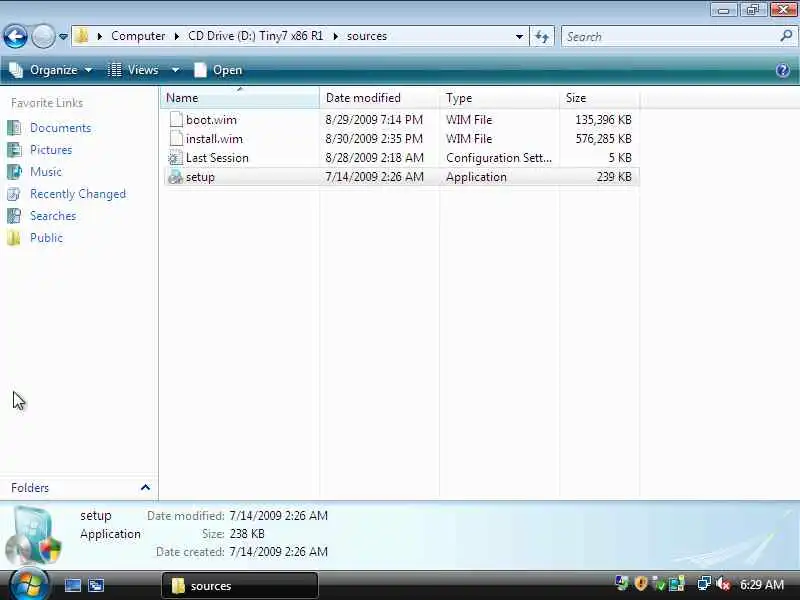Sort by the Size column header
This screenshot has width=800, height=600.
click(x=599, y=97)
